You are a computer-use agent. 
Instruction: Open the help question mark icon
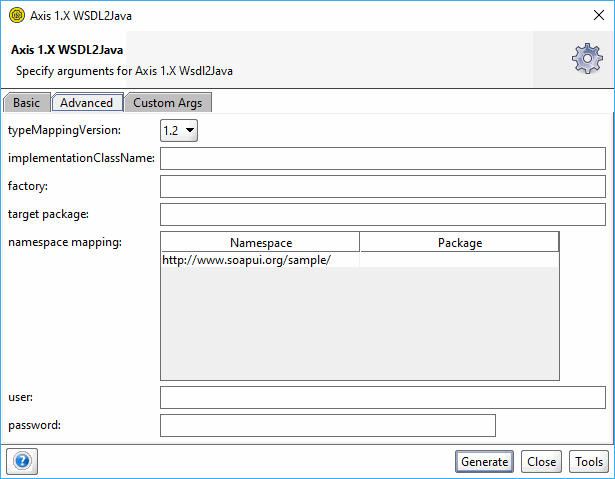(x=22, y=461)
